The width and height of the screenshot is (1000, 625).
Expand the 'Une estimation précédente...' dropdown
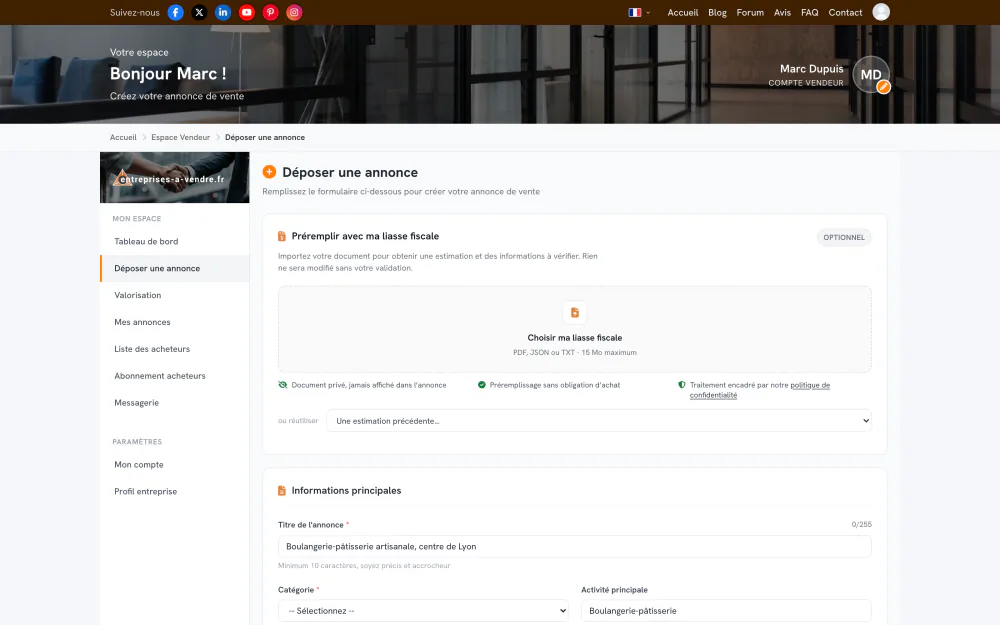(599, 421)
